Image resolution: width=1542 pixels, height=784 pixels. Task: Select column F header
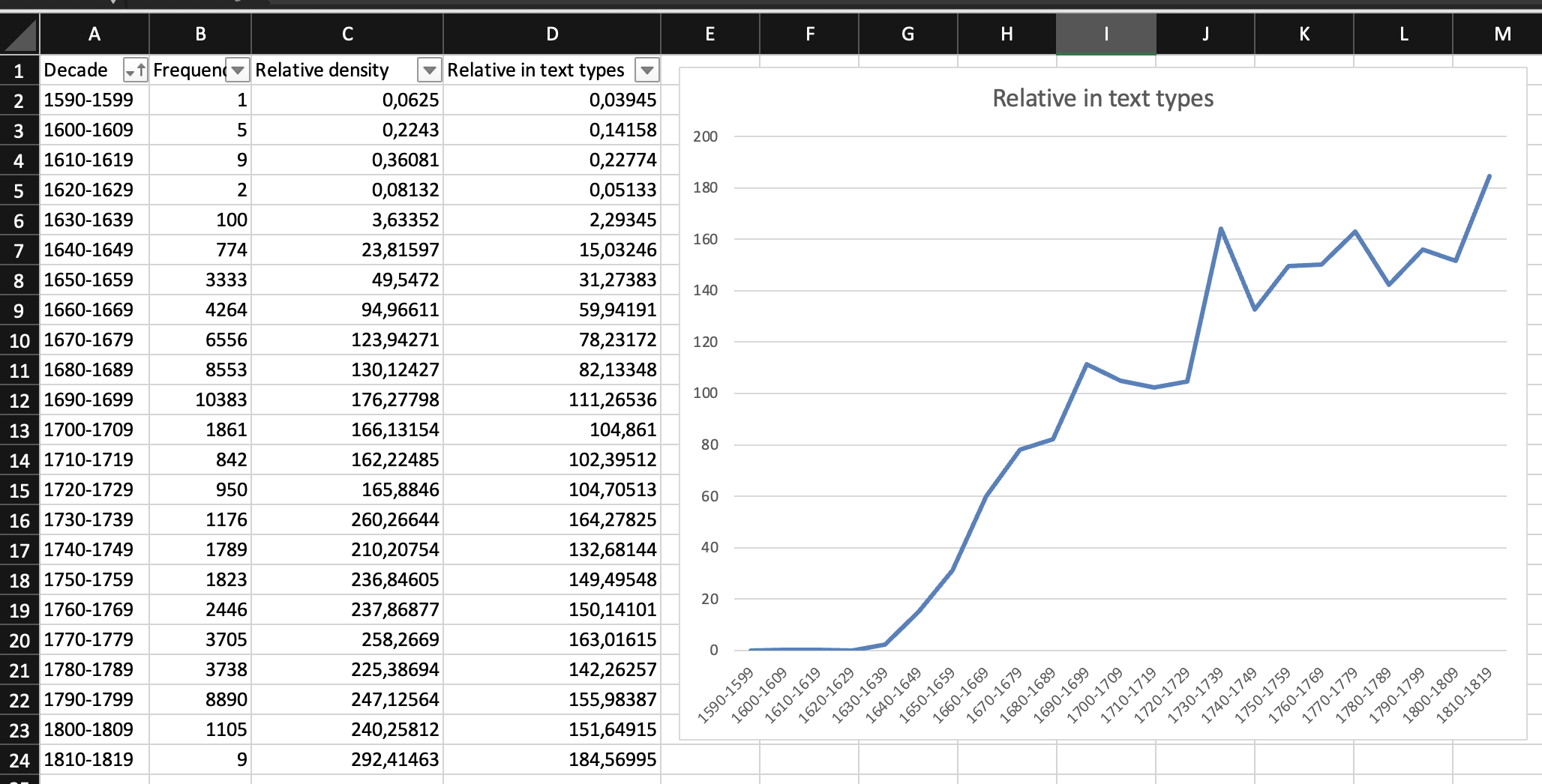pyautogui.click(x=809, y=34)
